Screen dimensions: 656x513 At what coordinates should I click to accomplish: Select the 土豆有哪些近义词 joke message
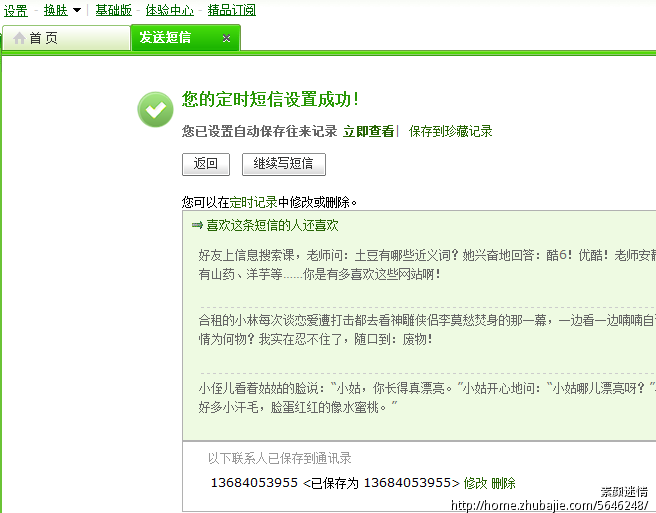click(x=427, y=264)
